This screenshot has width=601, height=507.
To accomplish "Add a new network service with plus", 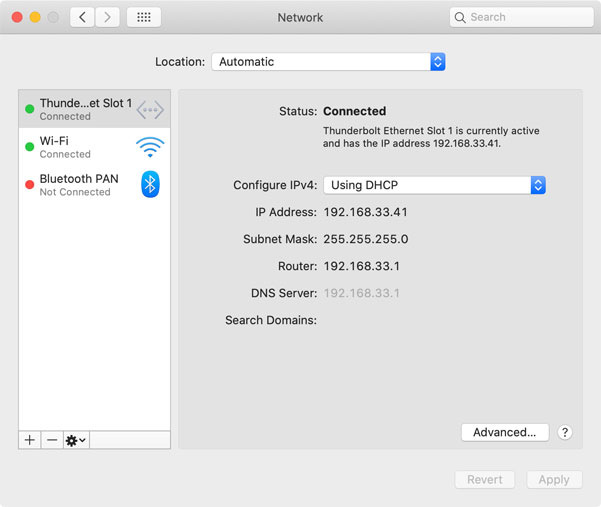I will 30,440.
